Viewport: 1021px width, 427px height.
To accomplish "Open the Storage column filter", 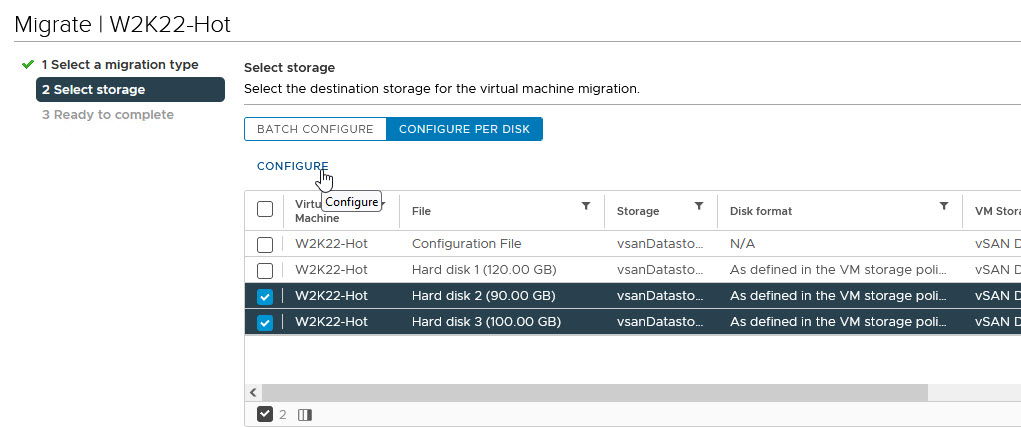I will pos(698,206).
